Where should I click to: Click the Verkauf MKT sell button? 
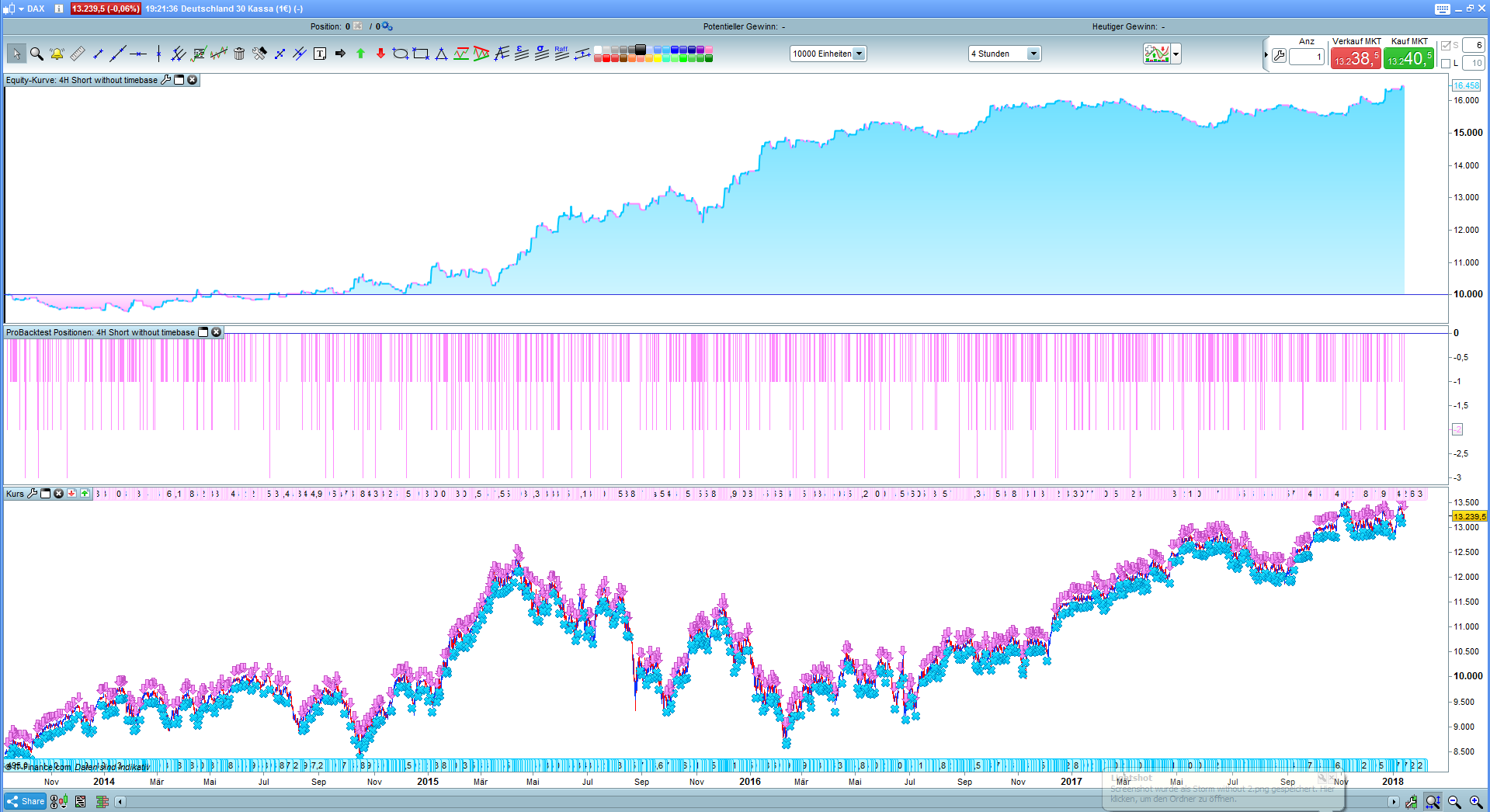(x=1356, y=58)
